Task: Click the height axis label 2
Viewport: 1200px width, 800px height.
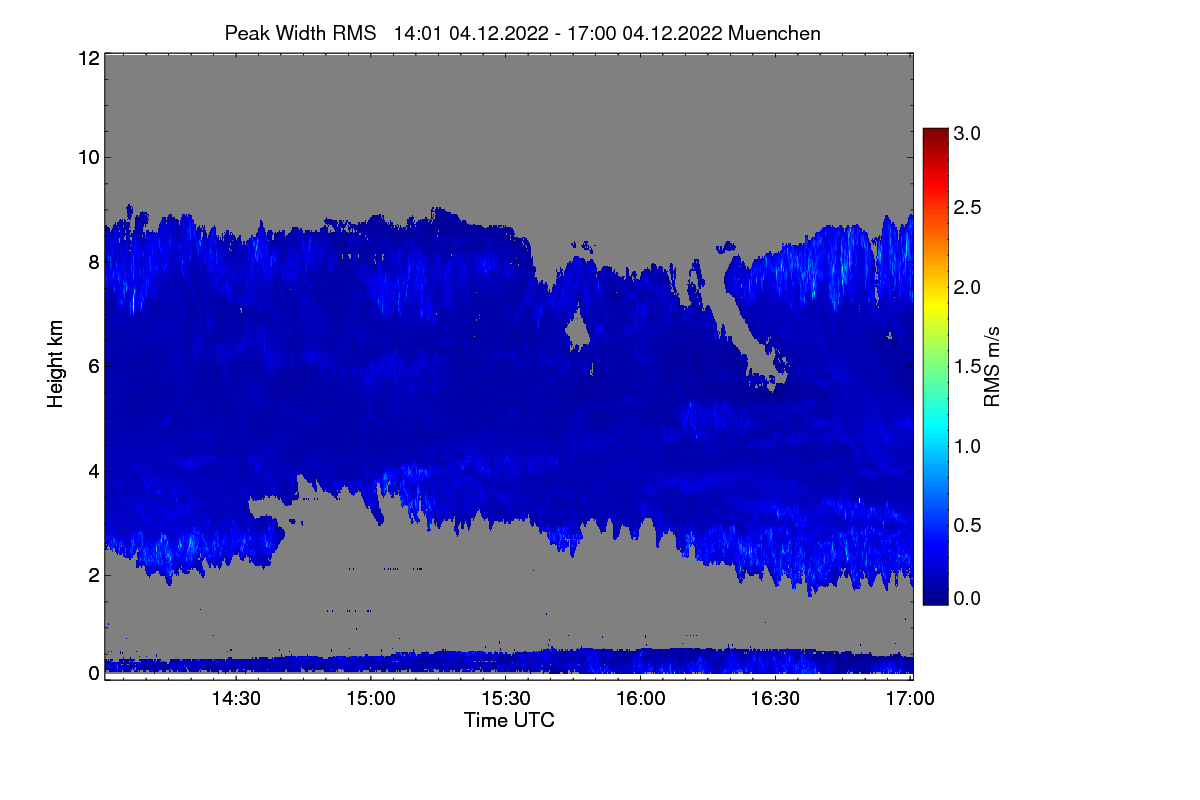Action: [93, 575]
